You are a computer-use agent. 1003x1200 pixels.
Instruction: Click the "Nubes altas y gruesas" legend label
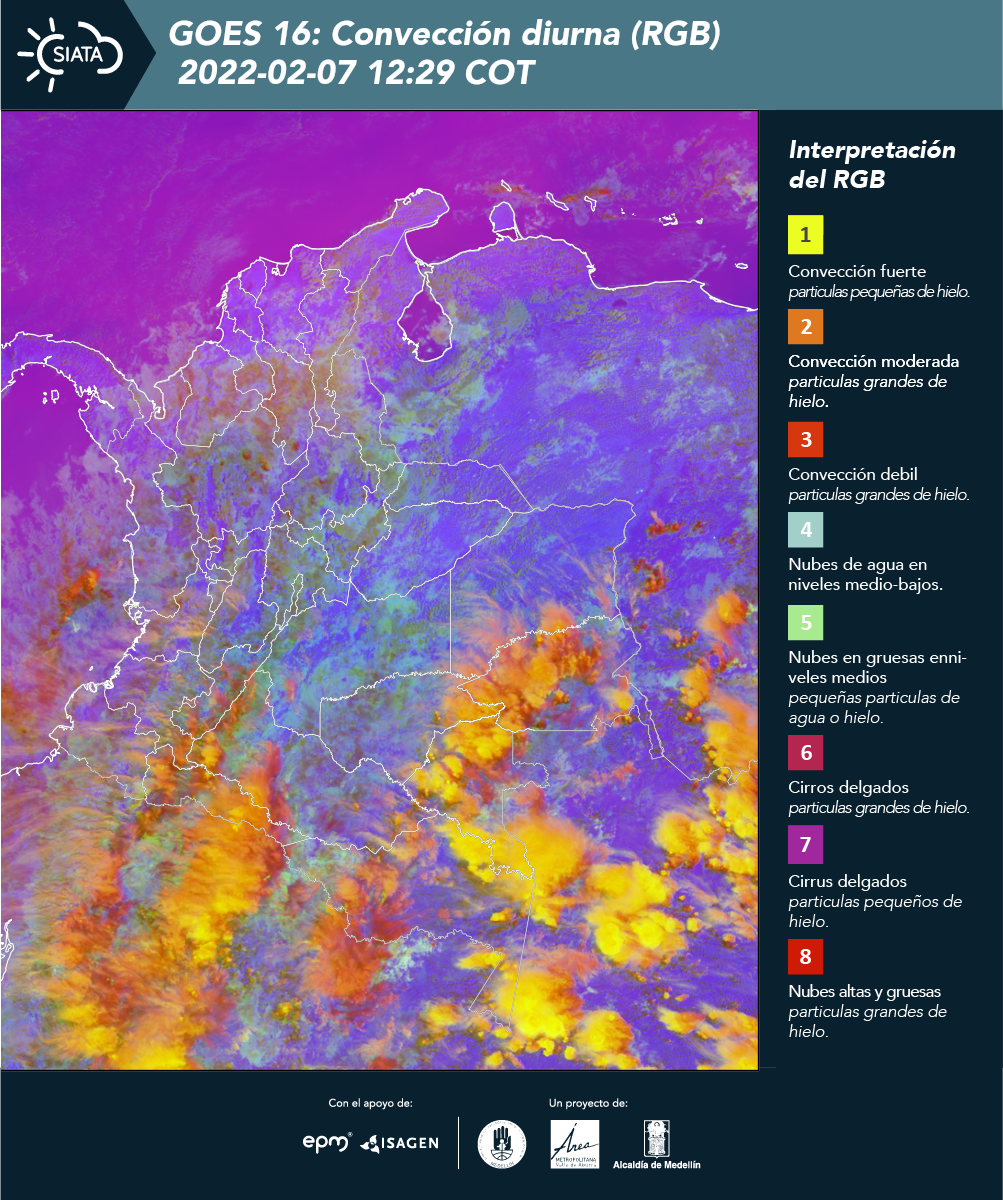[864, 992]
